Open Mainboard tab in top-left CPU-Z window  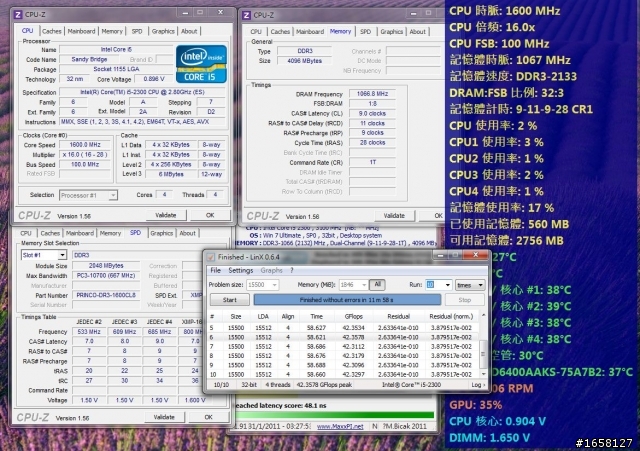click(x=81, y=31)
